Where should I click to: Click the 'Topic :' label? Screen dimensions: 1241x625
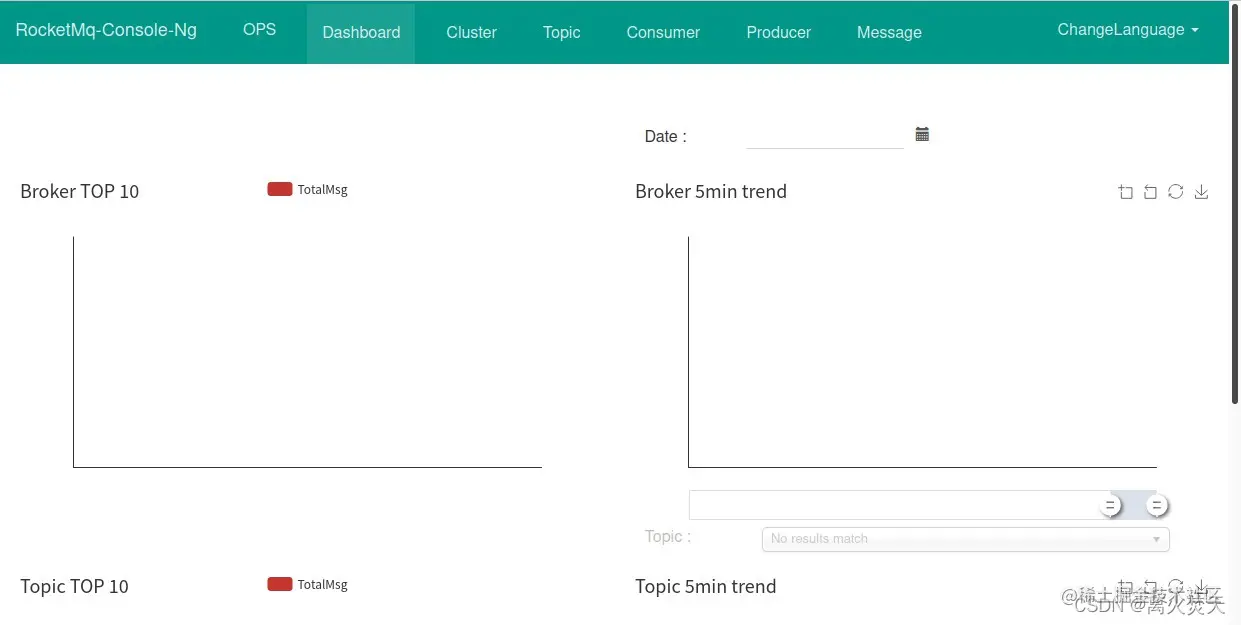point(668,537)
